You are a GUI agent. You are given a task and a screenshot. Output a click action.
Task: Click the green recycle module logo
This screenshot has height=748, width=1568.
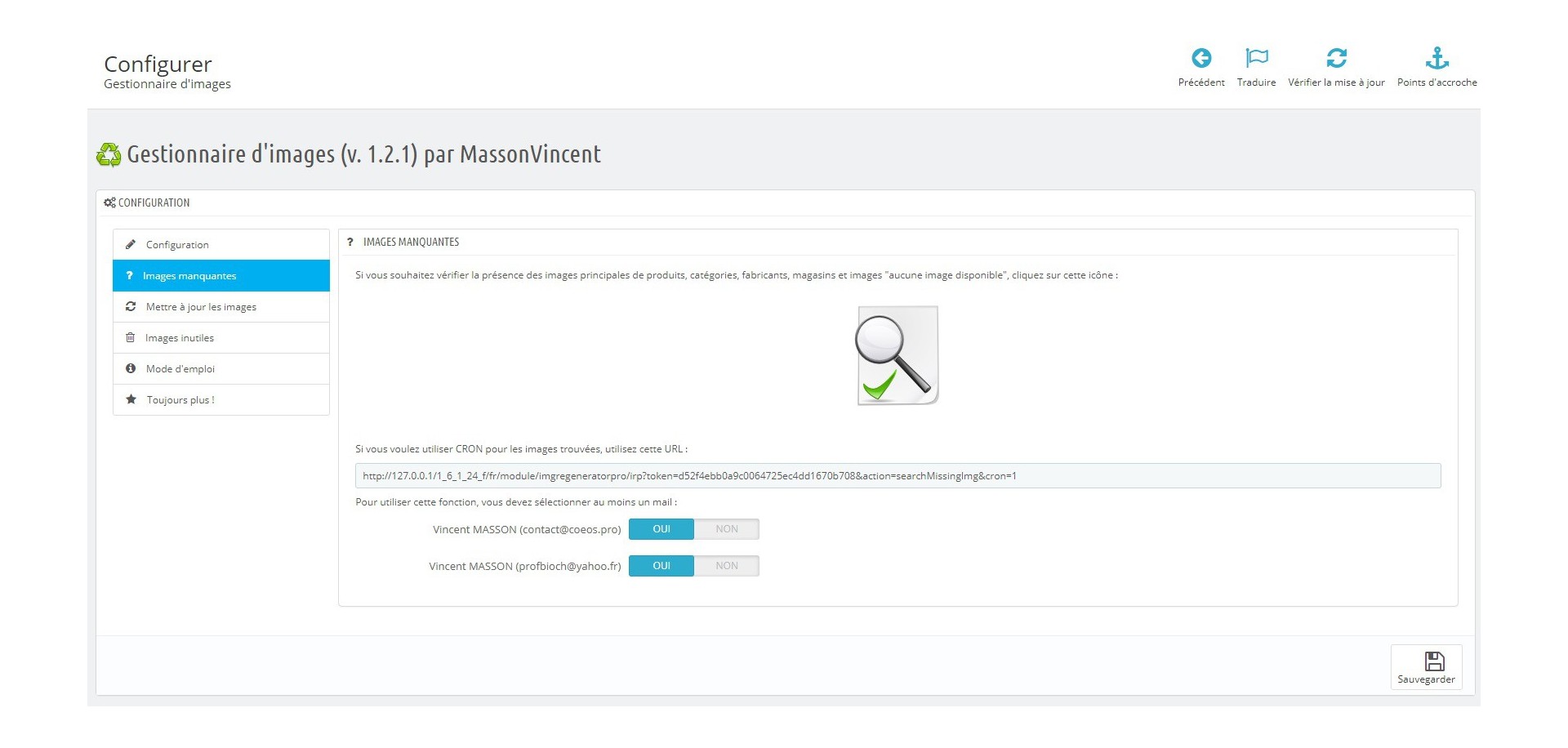[x=109, y=154]
